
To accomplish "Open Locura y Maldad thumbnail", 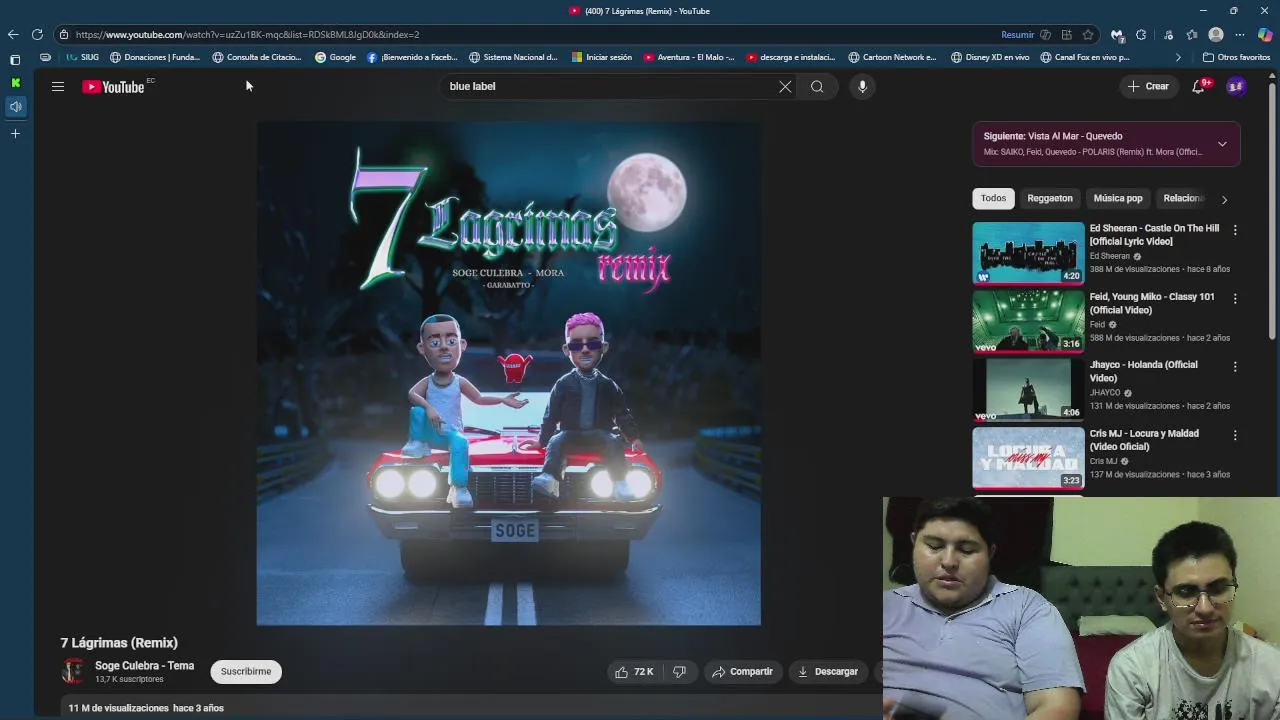I will click(1028, 458).
